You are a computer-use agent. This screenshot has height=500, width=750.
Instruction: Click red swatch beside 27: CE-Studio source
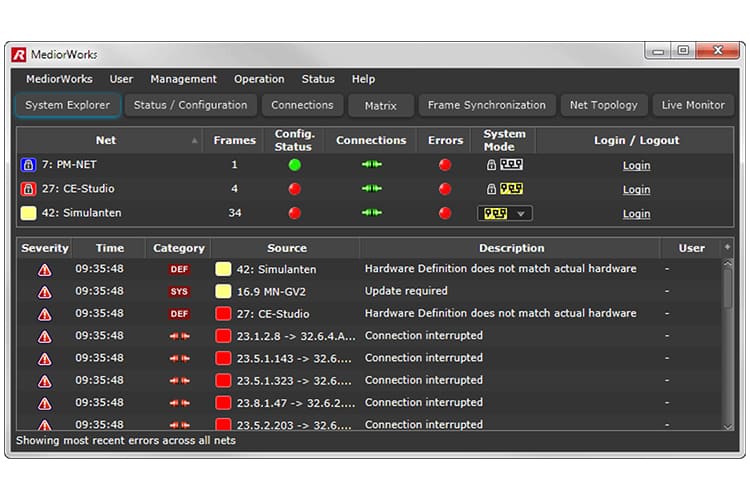click(x=223, y=314)
